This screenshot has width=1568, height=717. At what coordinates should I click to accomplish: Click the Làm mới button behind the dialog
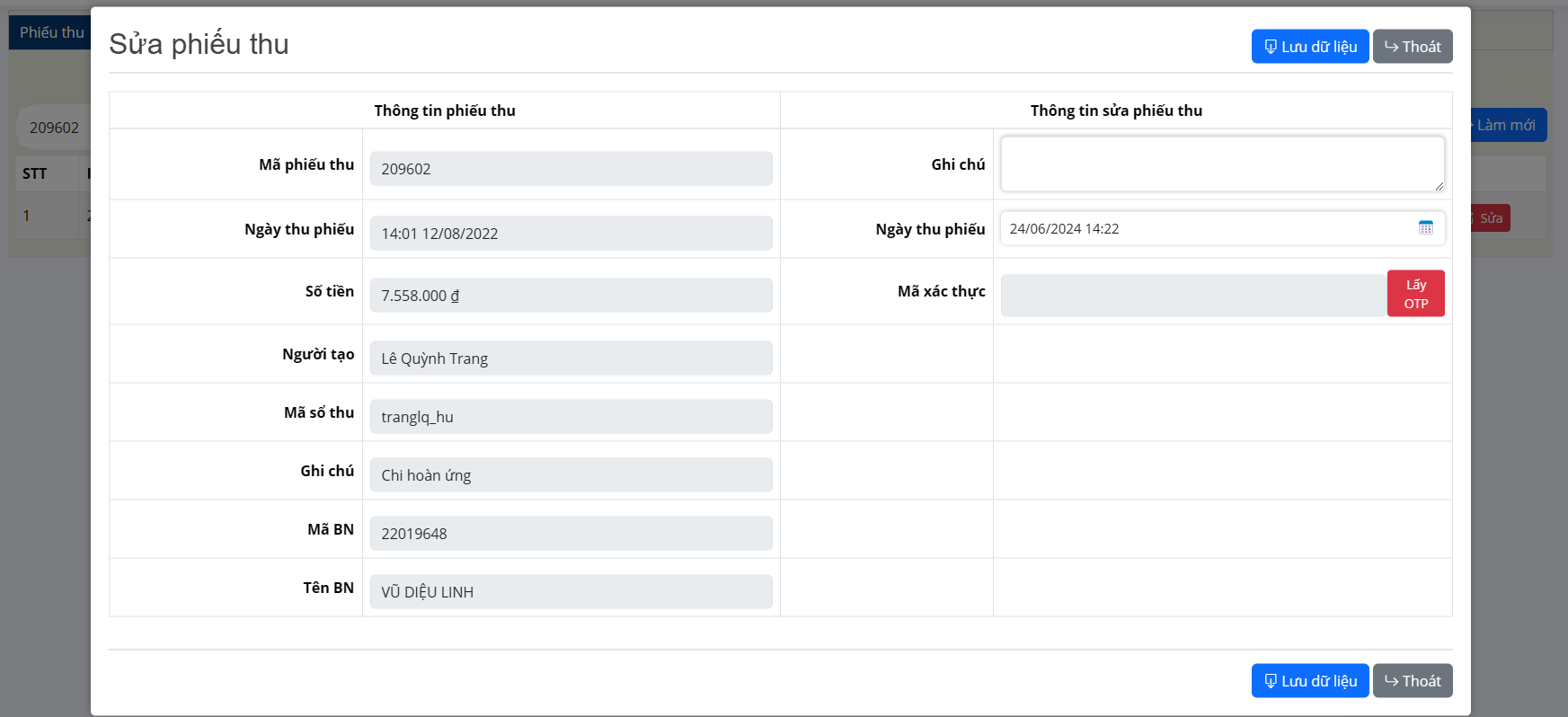(1508, 125)
